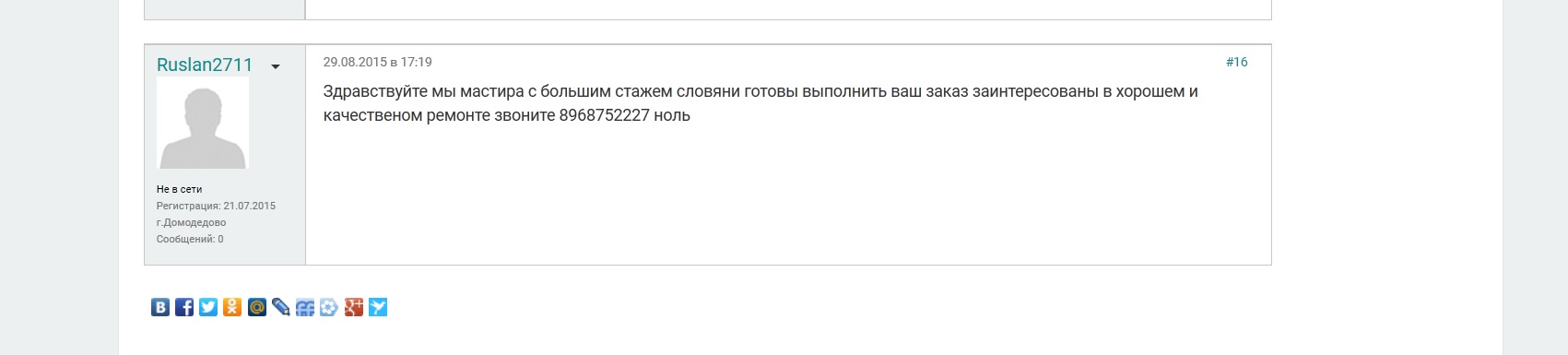This screenshot has width=1568, height=355.
Task: Open the dropdown arrow beside Ruslan2711
Action: pos(275,66)
